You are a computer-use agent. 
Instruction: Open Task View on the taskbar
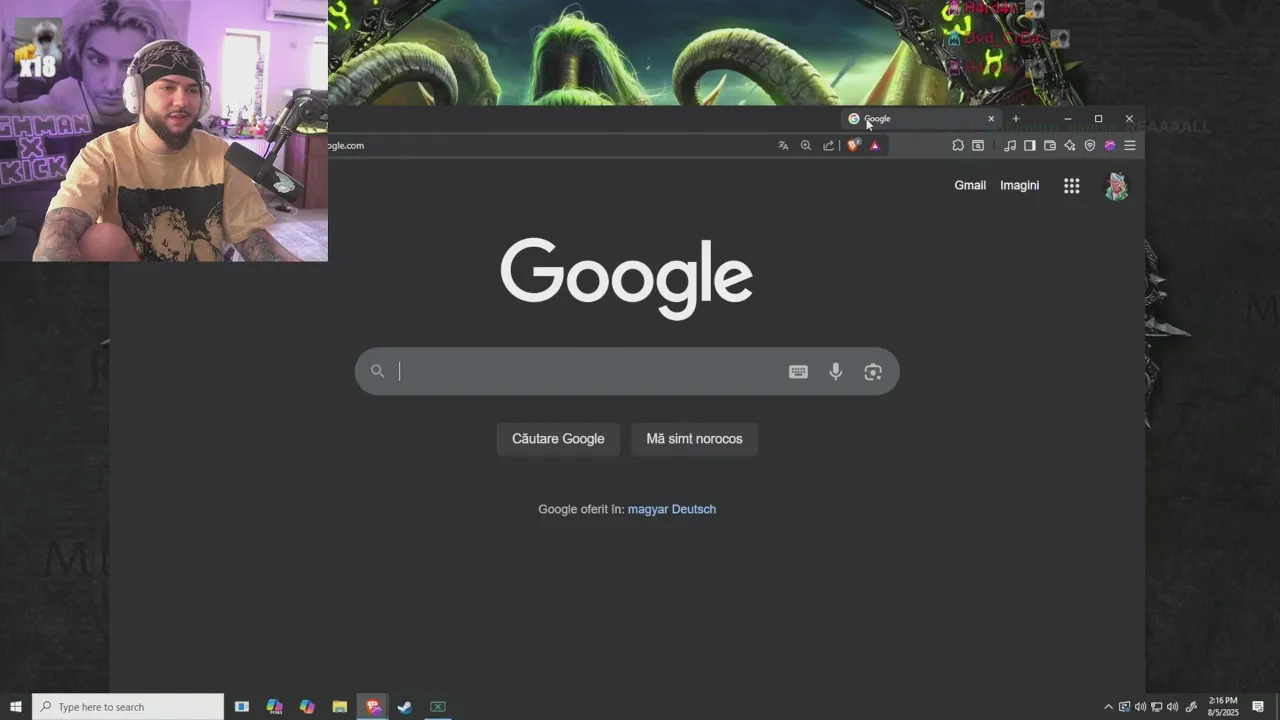tap(241, 707)
